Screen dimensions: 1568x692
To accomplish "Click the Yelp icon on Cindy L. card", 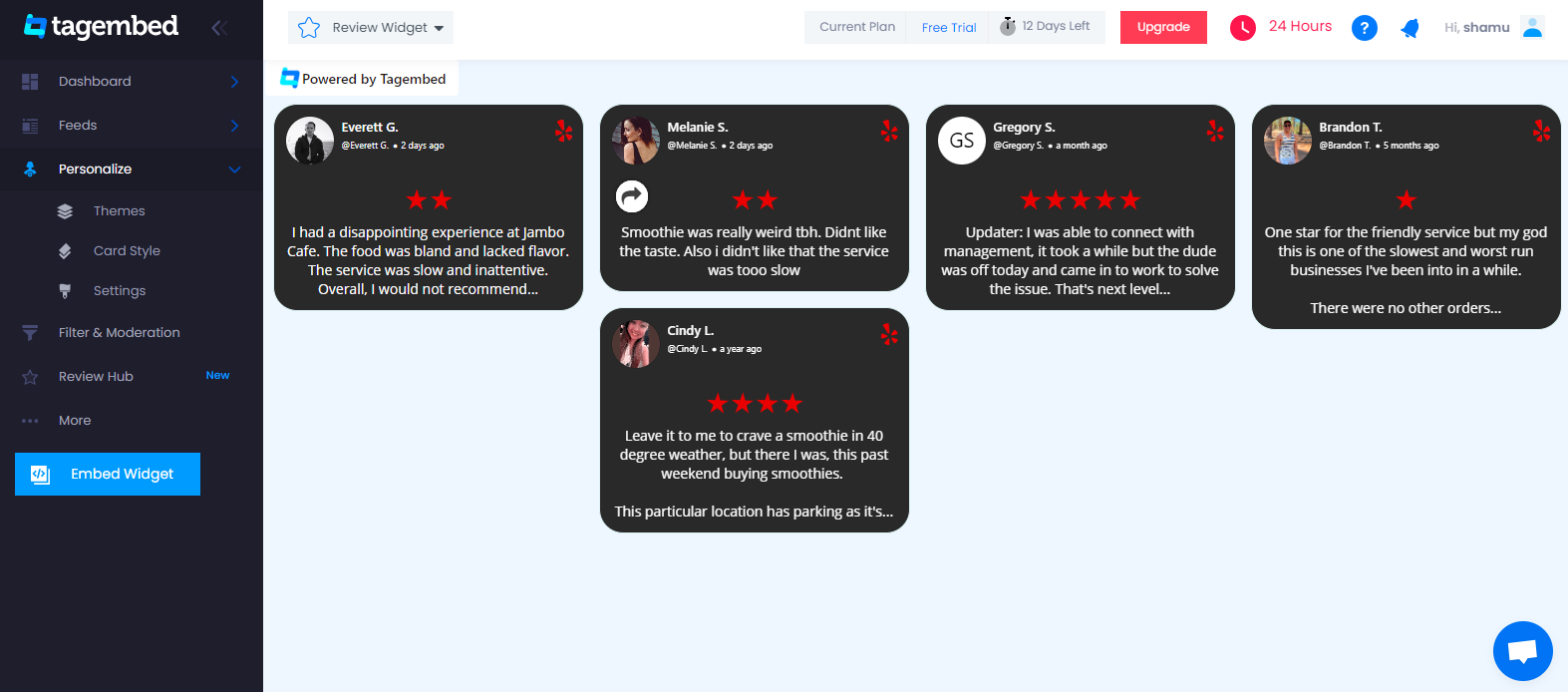I will pyautogui.click(x=889, y=334).
